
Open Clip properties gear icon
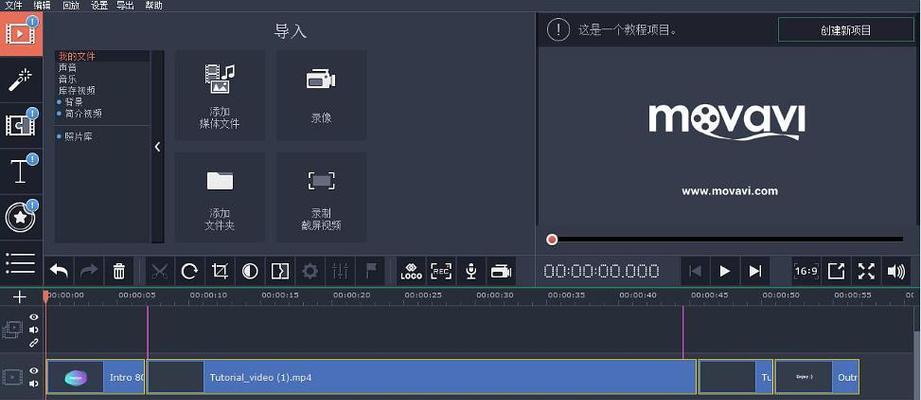click(x=310, y=271)
